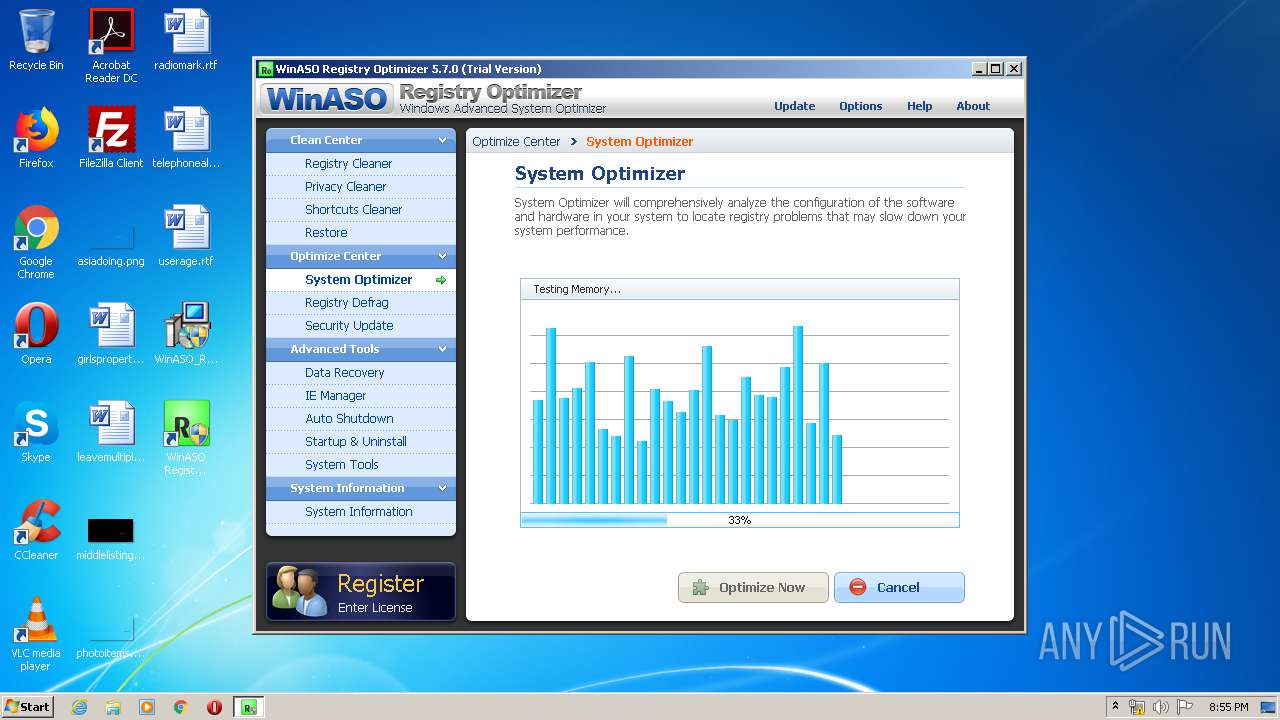1280x720 pixels.
Task: Click the 8:55 PM clock
Action: 1228,707
